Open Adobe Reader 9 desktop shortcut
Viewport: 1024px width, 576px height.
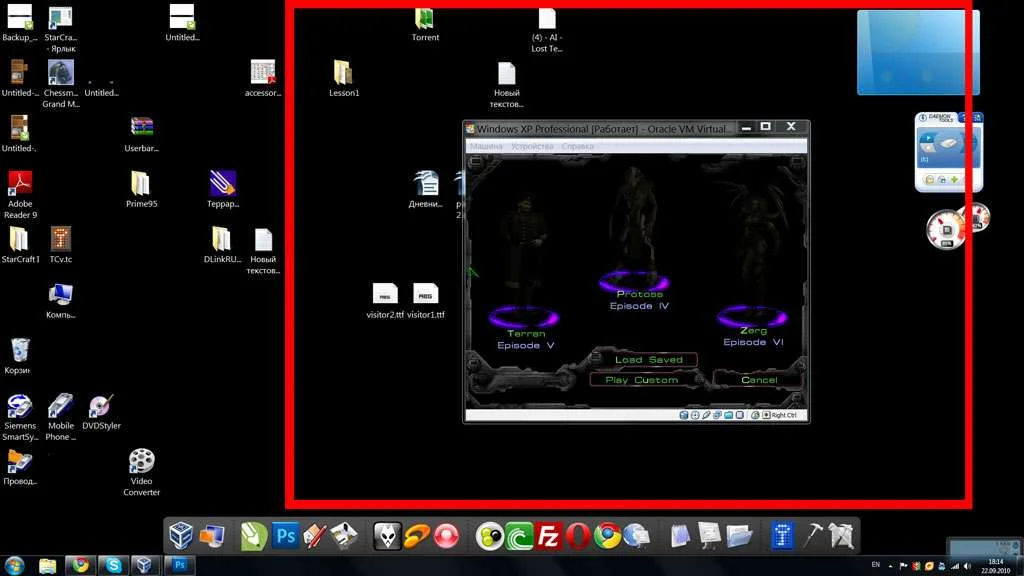pos(20,195)
